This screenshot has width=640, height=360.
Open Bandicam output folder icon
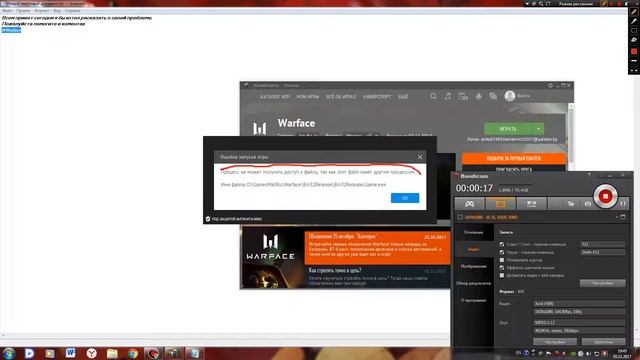(x=571, y=204)
